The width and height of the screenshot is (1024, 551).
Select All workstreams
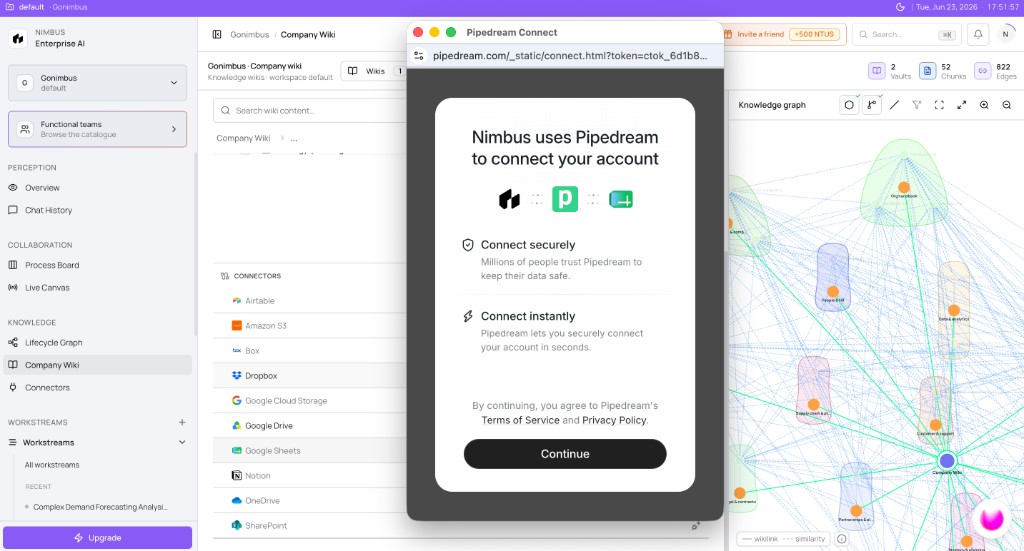(52, 465)
